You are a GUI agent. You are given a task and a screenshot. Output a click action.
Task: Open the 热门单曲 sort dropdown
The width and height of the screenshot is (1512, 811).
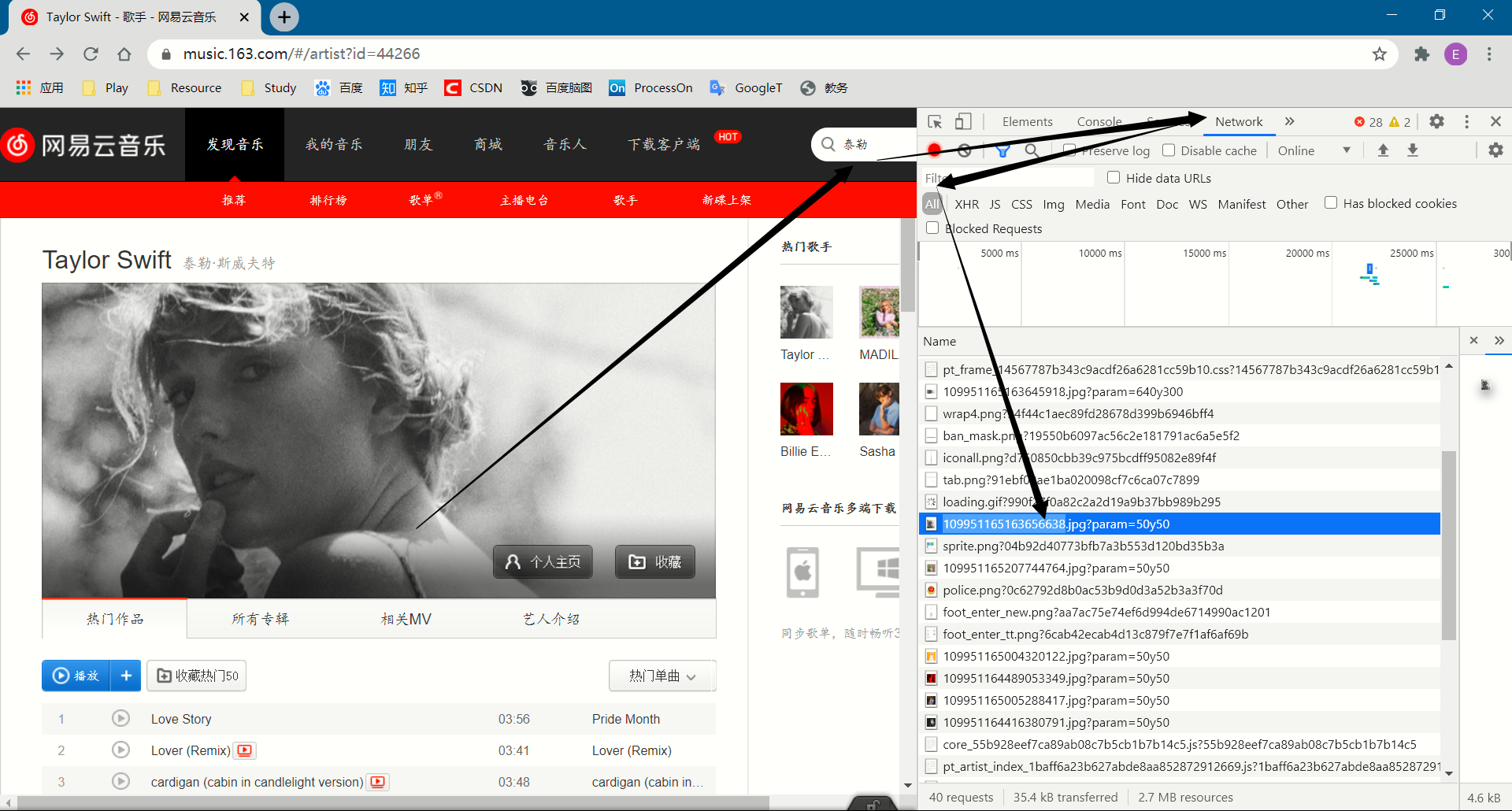point(662,676)
